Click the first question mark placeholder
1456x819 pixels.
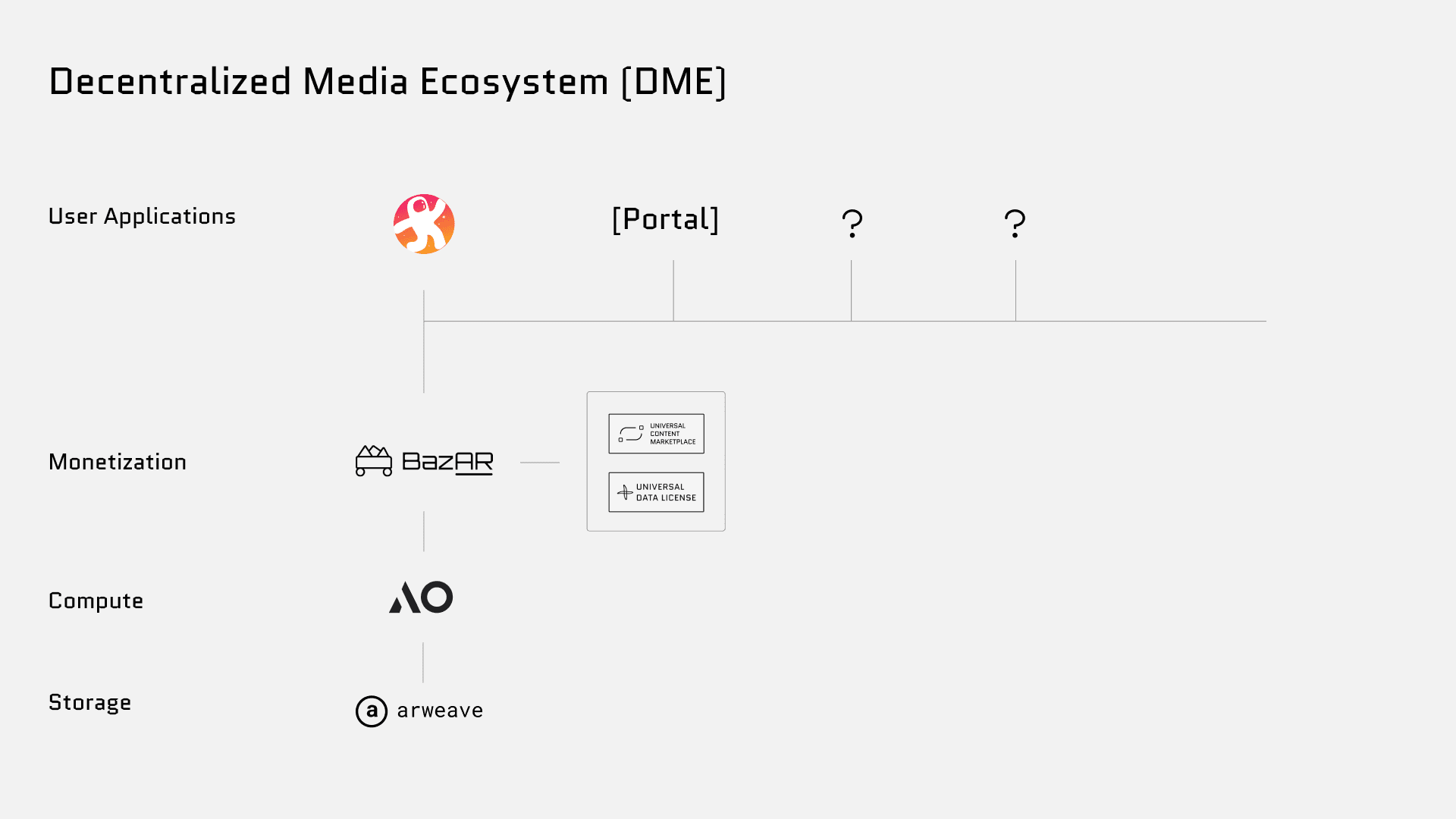pyautogui.click(x=852, y=224)
